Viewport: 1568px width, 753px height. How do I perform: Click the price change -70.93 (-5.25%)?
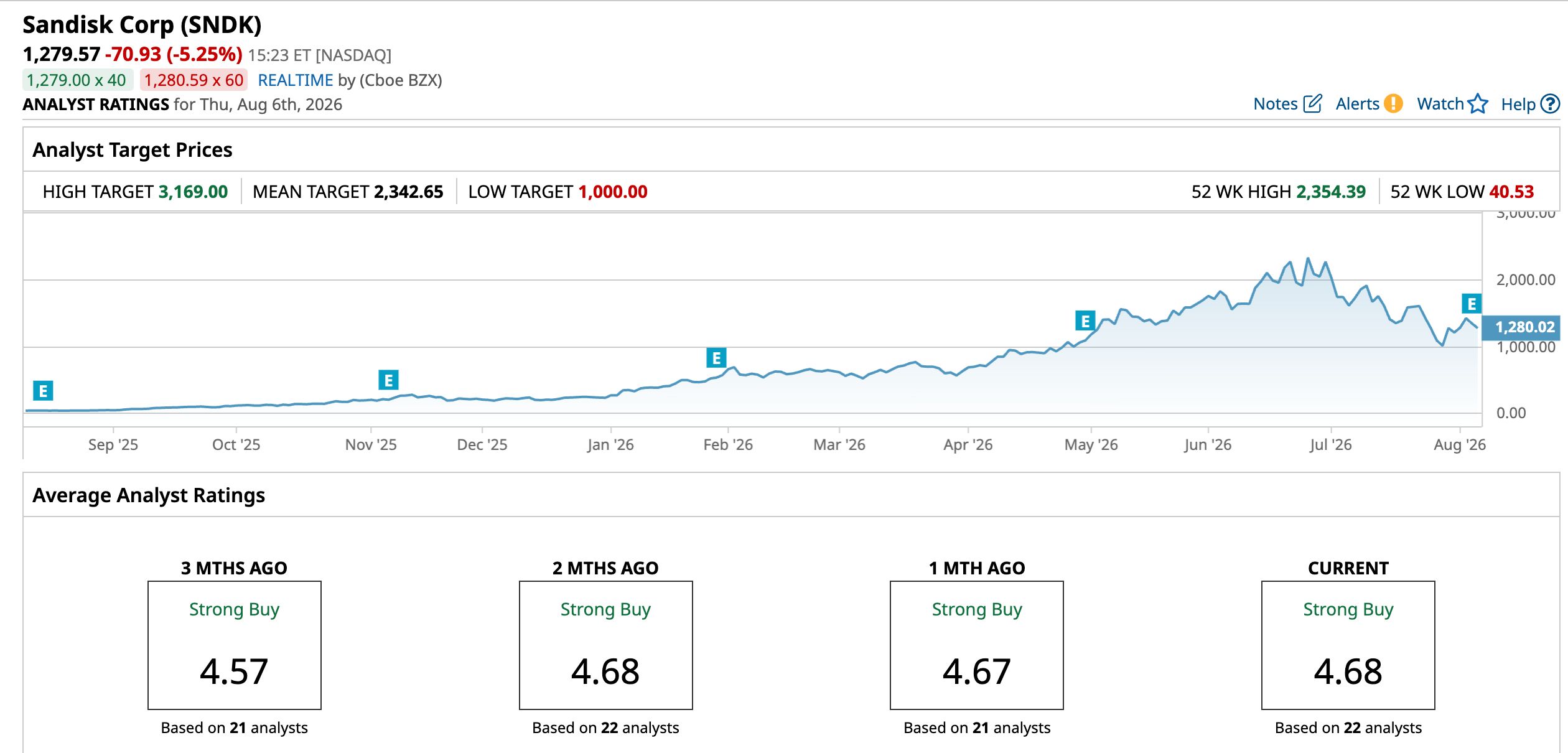(x=174, y=54)
